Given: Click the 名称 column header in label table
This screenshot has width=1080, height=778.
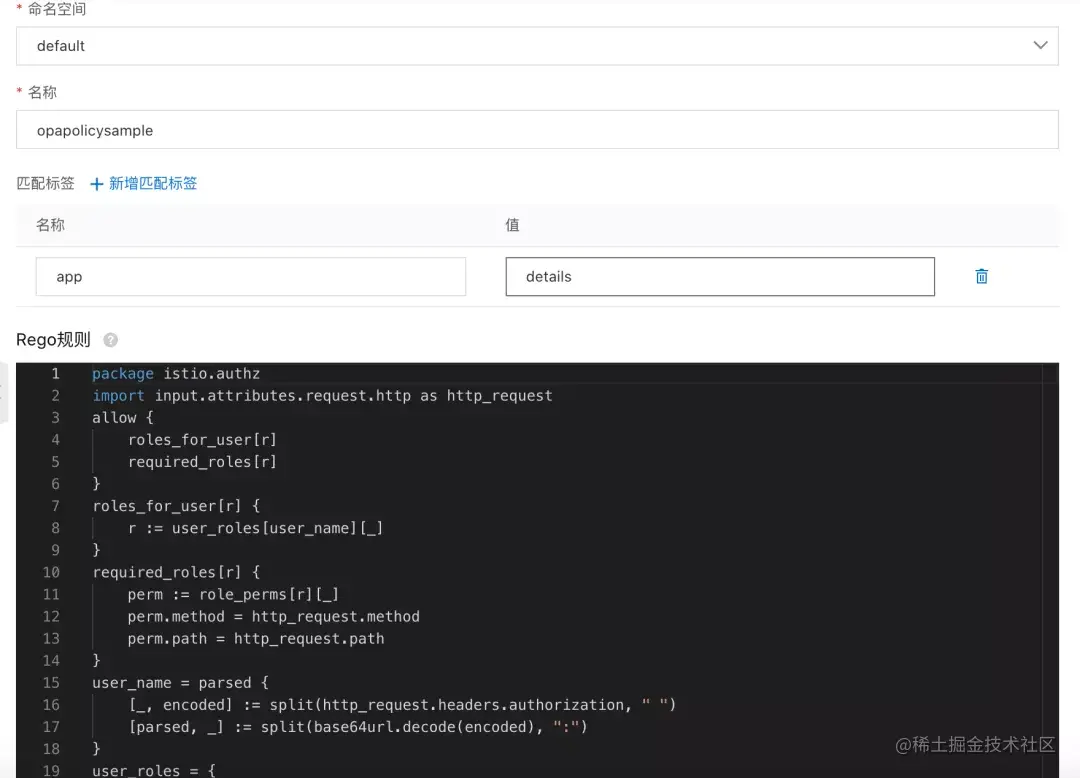Looking at the screenshot, I should pyautogui.click(x=50, y=225).
